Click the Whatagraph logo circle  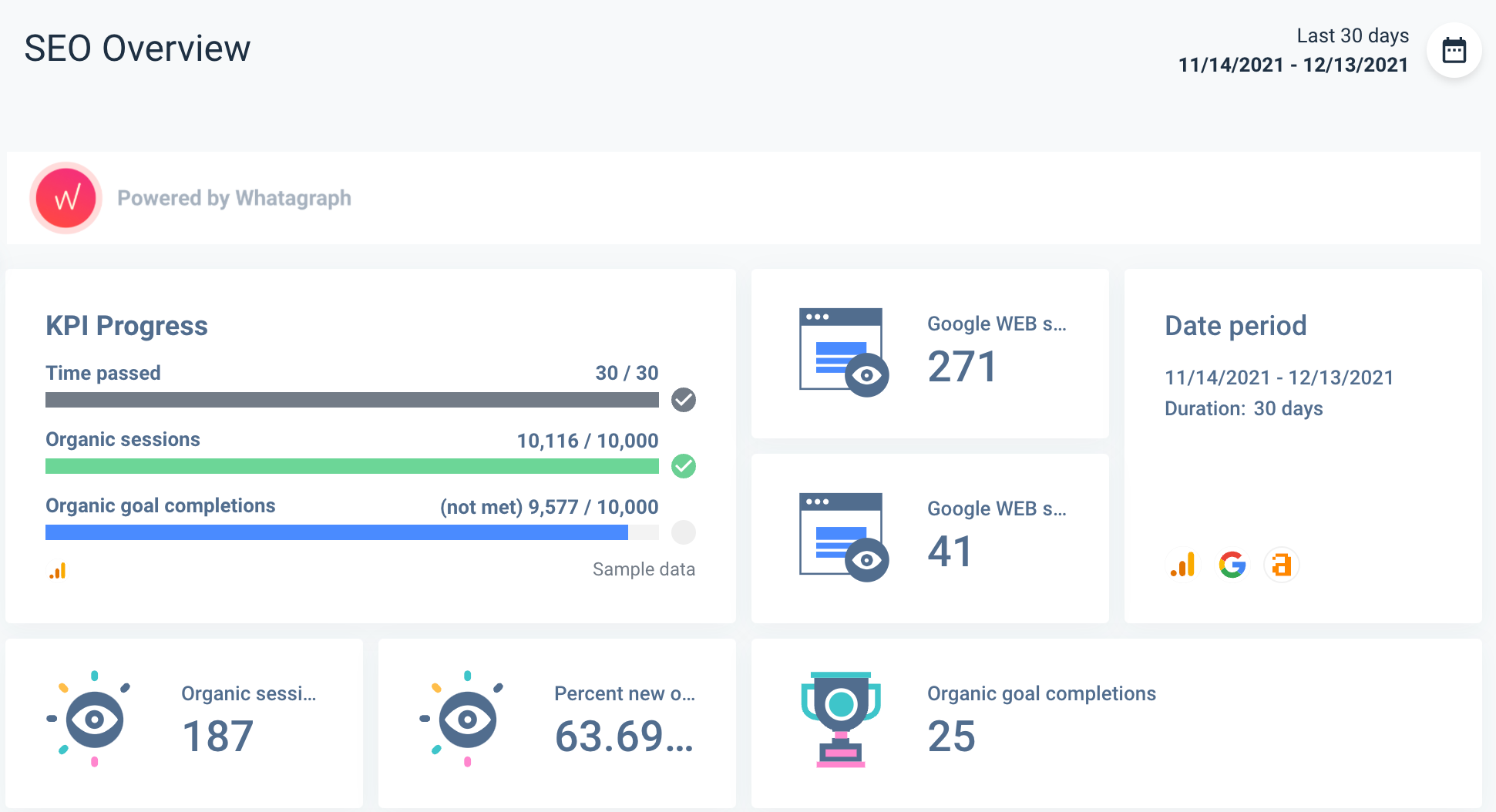pos(66,198)
